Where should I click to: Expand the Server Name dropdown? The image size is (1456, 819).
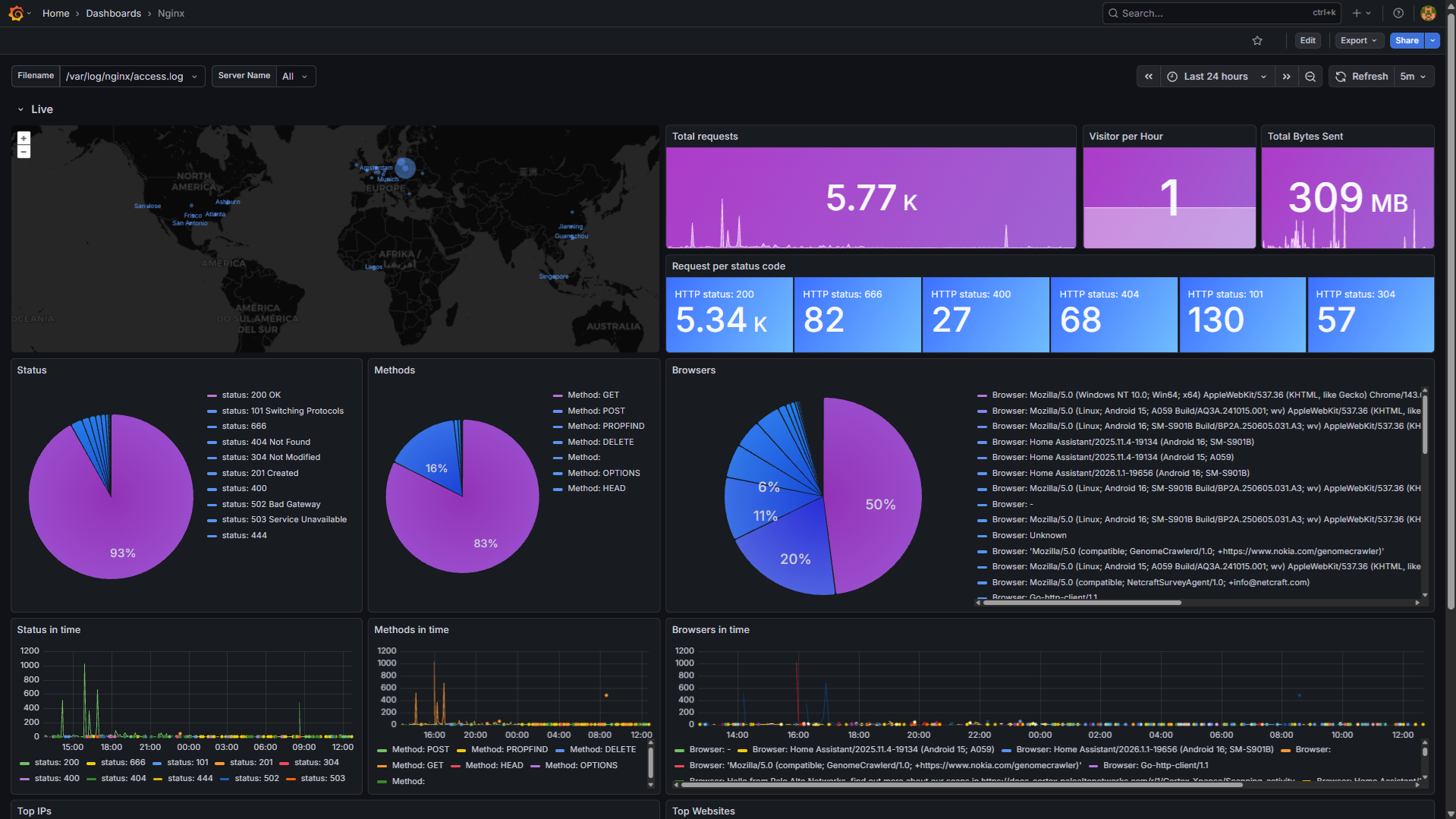[x=295, y=77]
